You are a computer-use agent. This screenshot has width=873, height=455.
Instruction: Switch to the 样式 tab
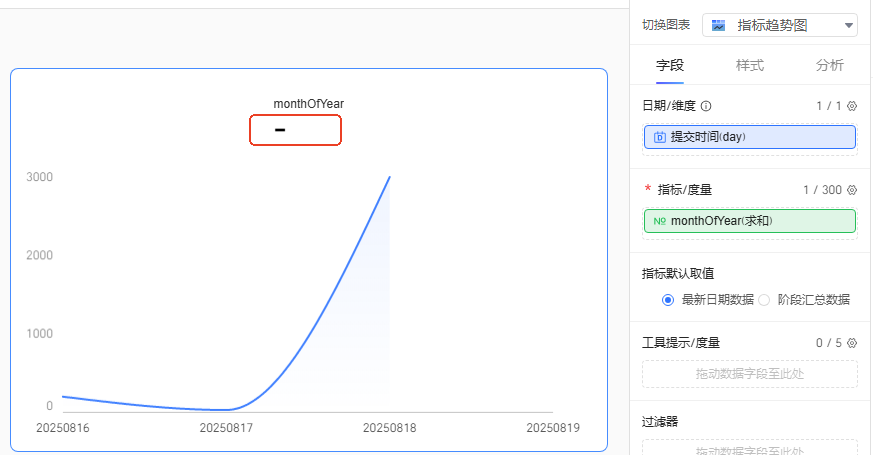click(x=750, y=66)
